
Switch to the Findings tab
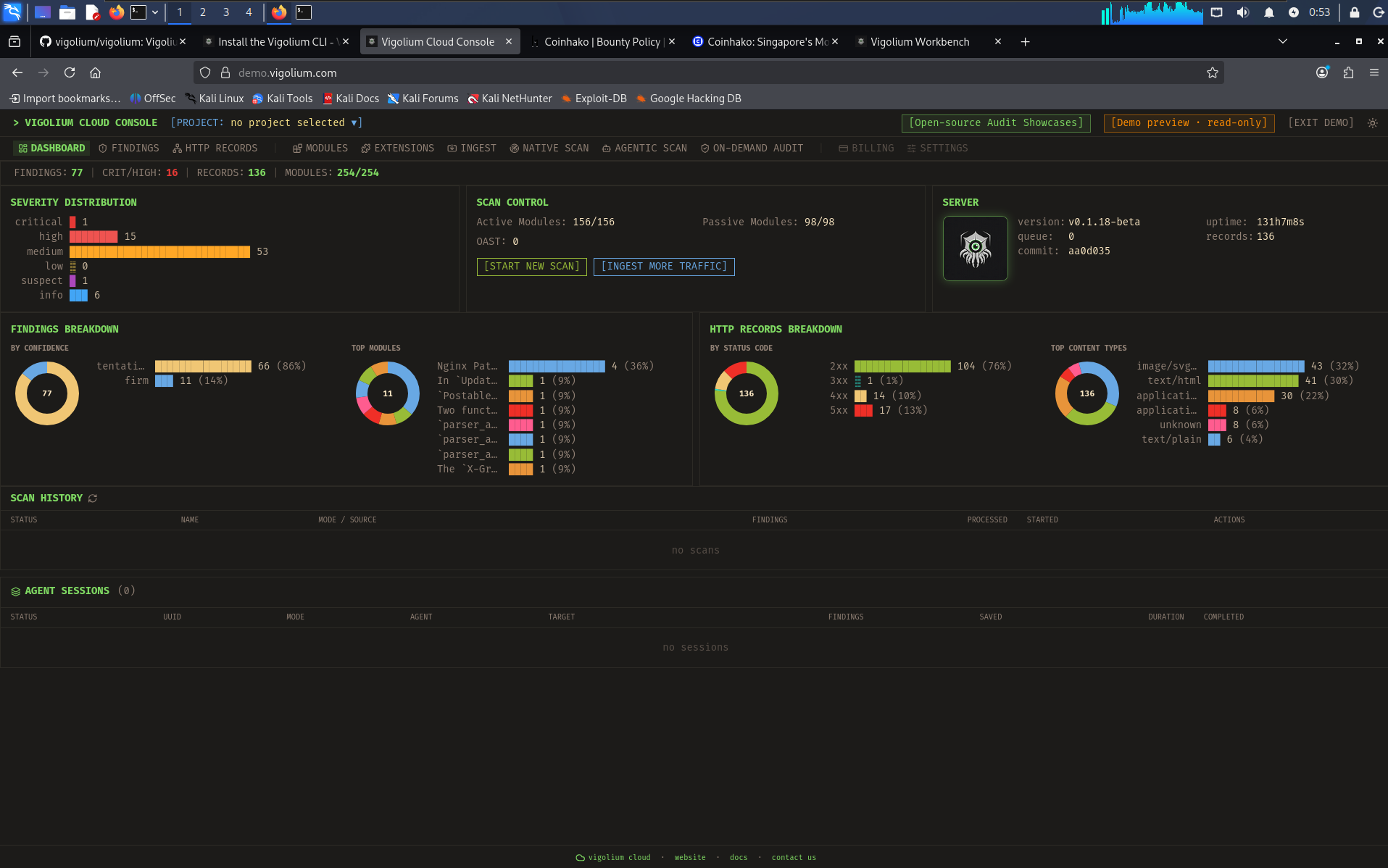click(129, 148)
